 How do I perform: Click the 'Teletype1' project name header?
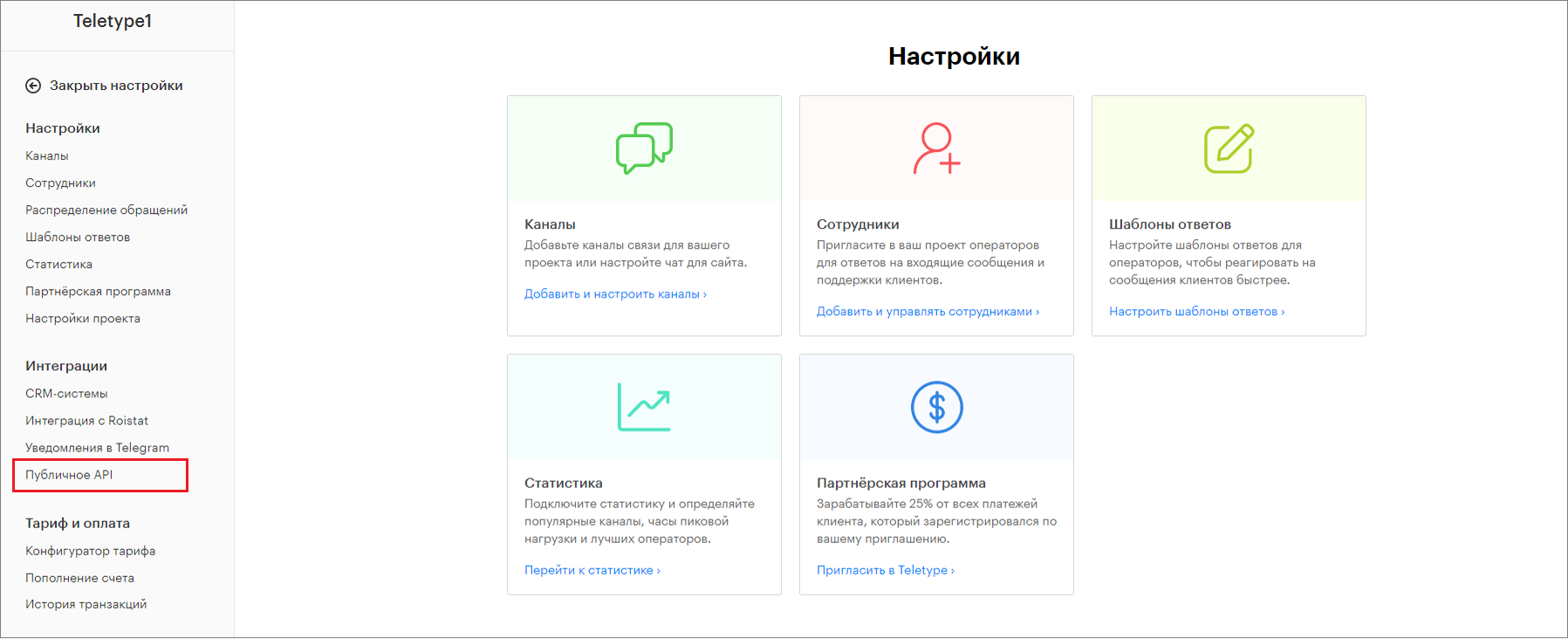tap(113, 21)
